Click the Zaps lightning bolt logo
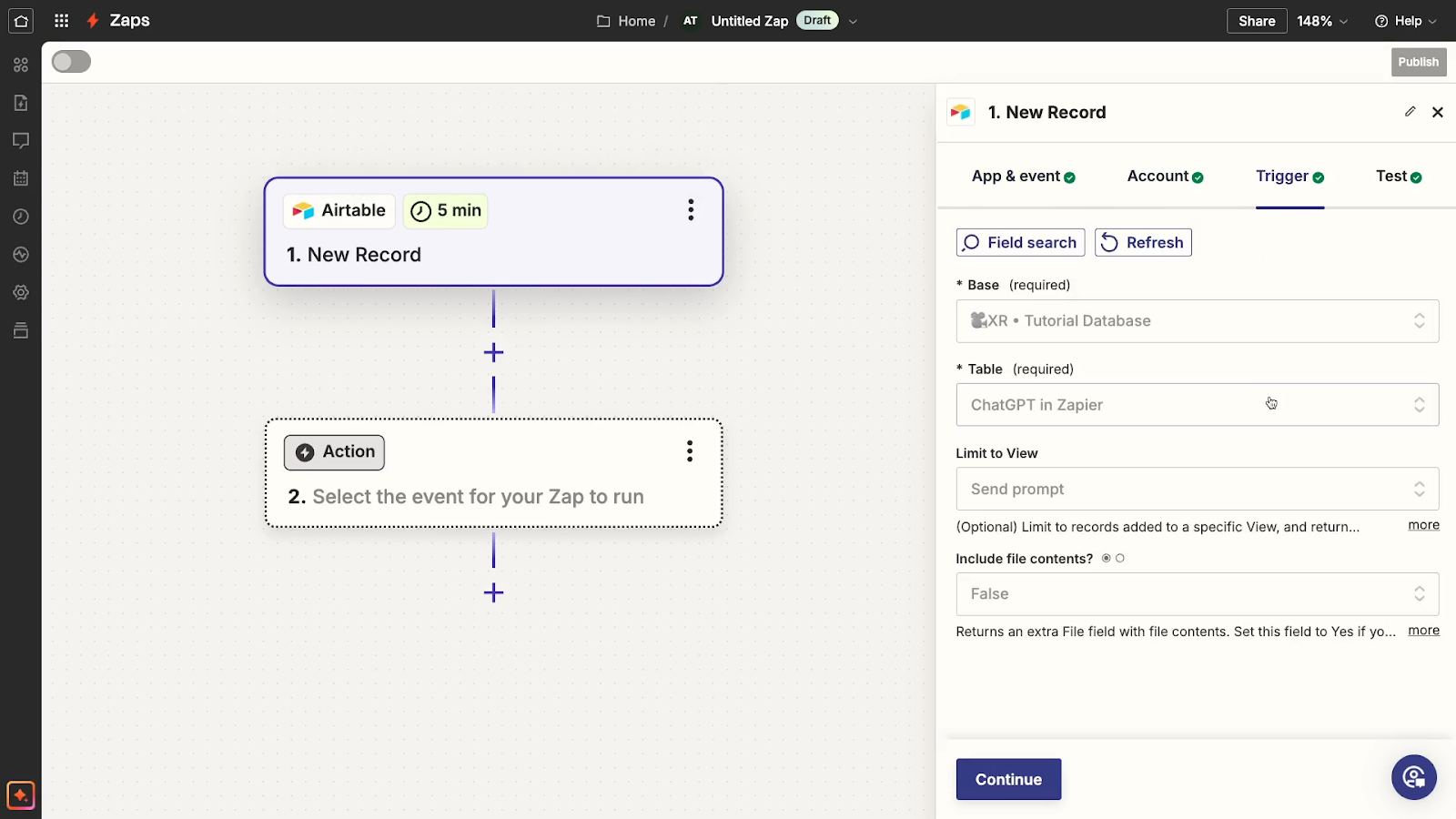 [x=93, y=21]
